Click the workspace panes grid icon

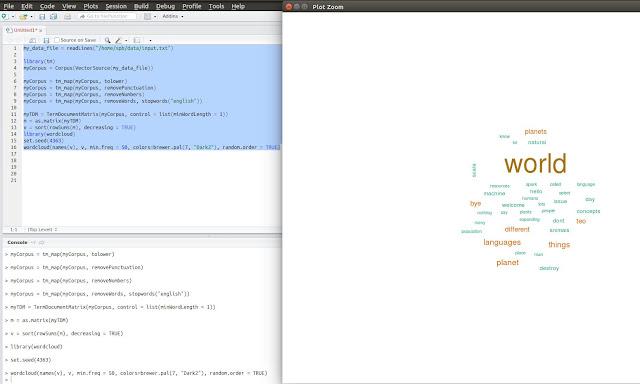147,16
